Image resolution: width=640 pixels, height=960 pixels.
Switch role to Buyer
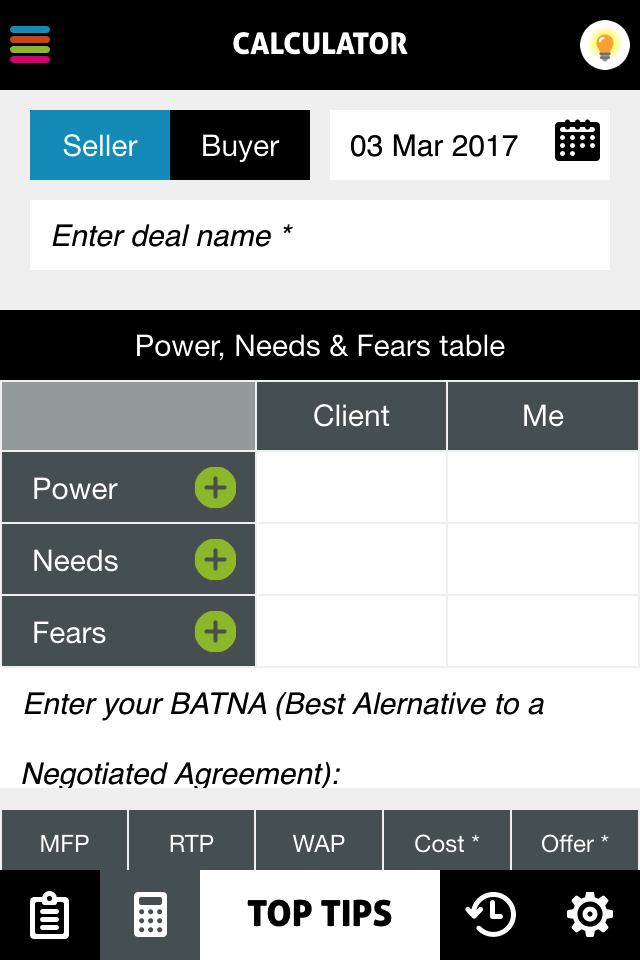click(x=240, y=145)
